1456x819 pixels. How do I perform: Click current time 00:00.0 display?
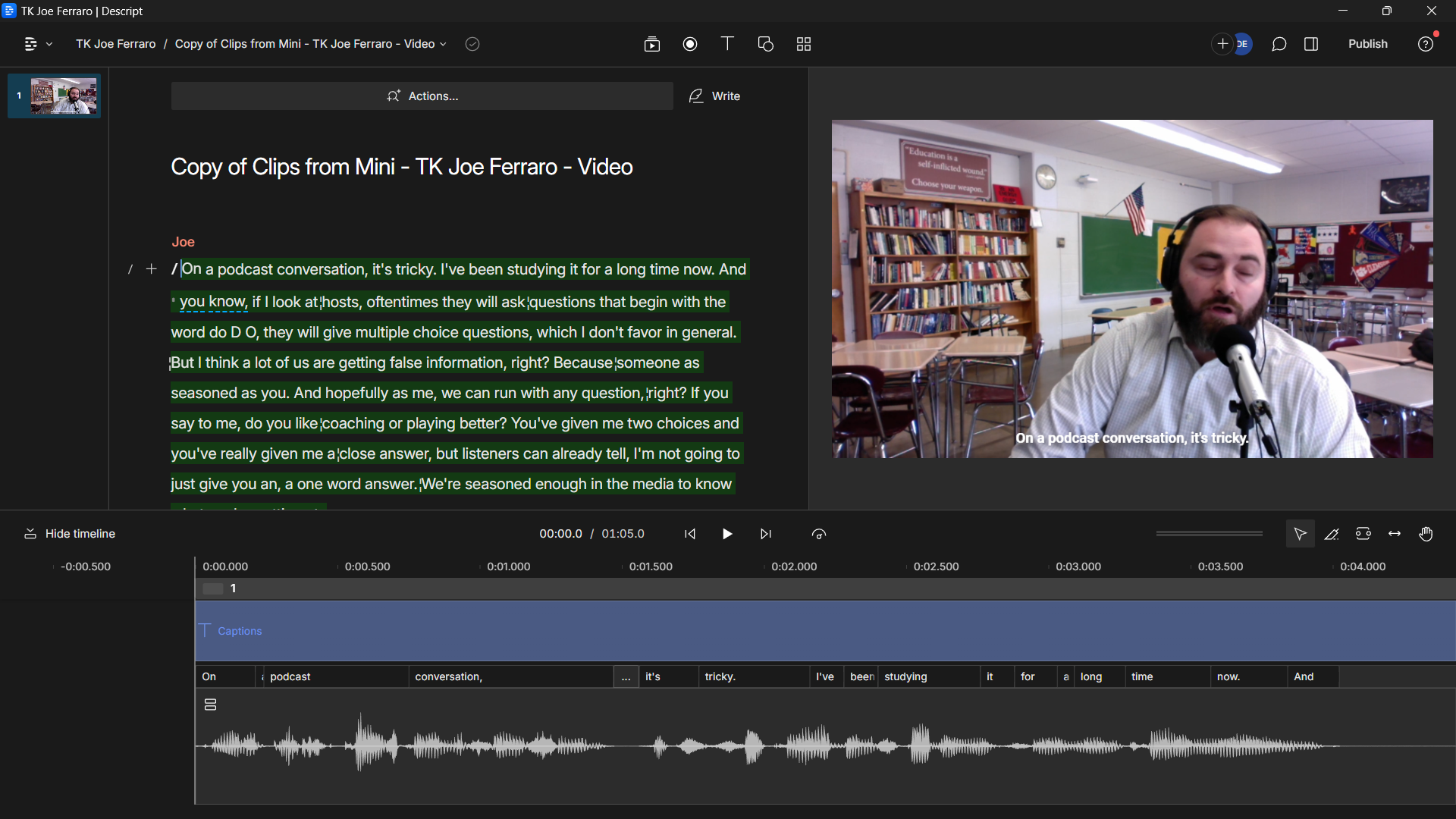(560, 534)
